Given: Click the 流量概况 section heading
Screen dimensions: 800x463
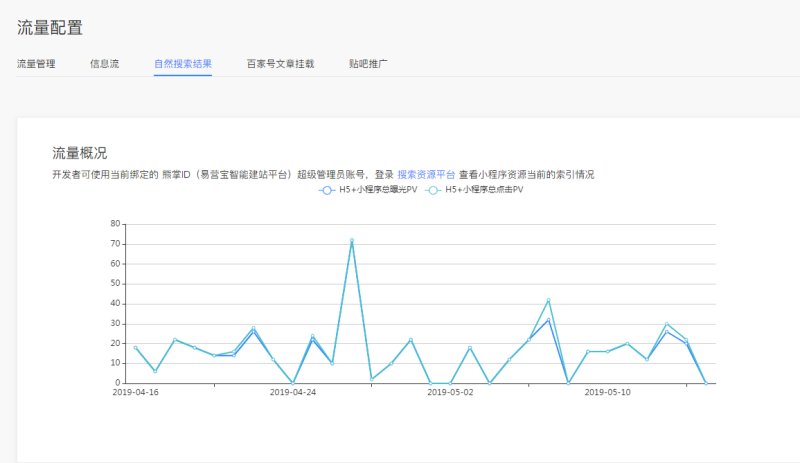Looking at the screenshot, I should click(79, 153).
